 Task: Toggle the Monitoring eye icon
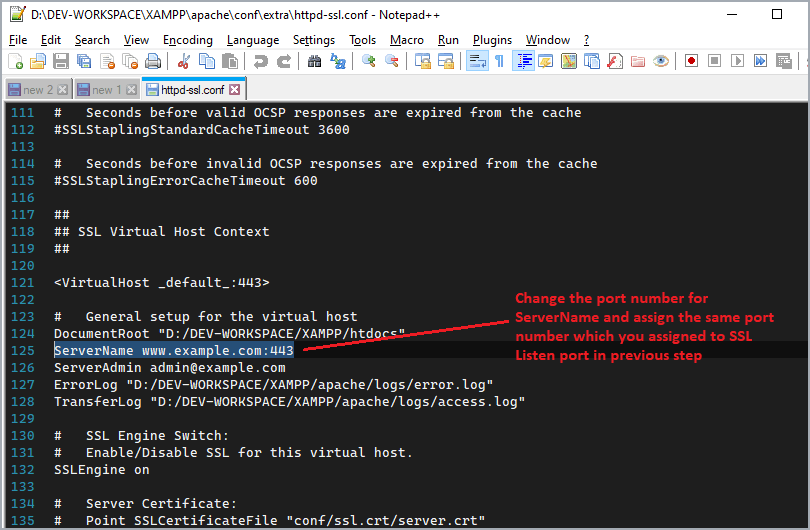click(x=661, y=61)
